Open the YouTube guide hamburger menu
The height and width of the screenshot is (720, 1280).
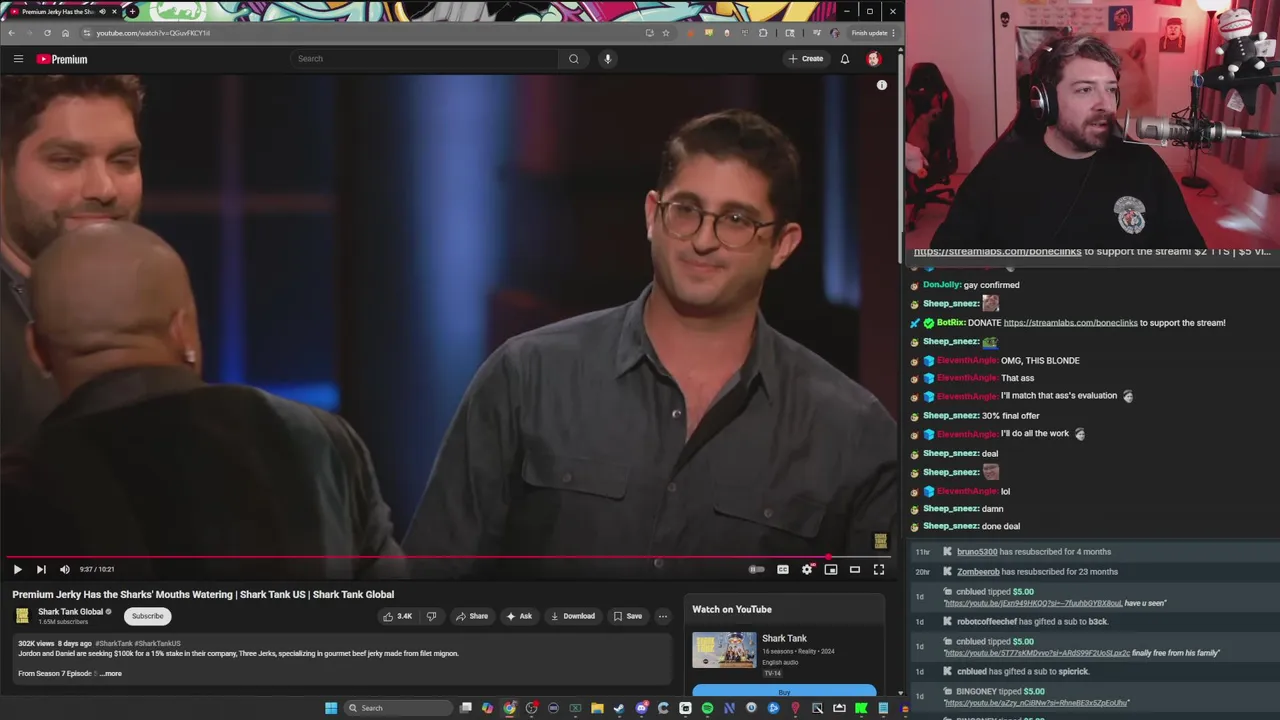pyautogui.click(x=18, y=59)
